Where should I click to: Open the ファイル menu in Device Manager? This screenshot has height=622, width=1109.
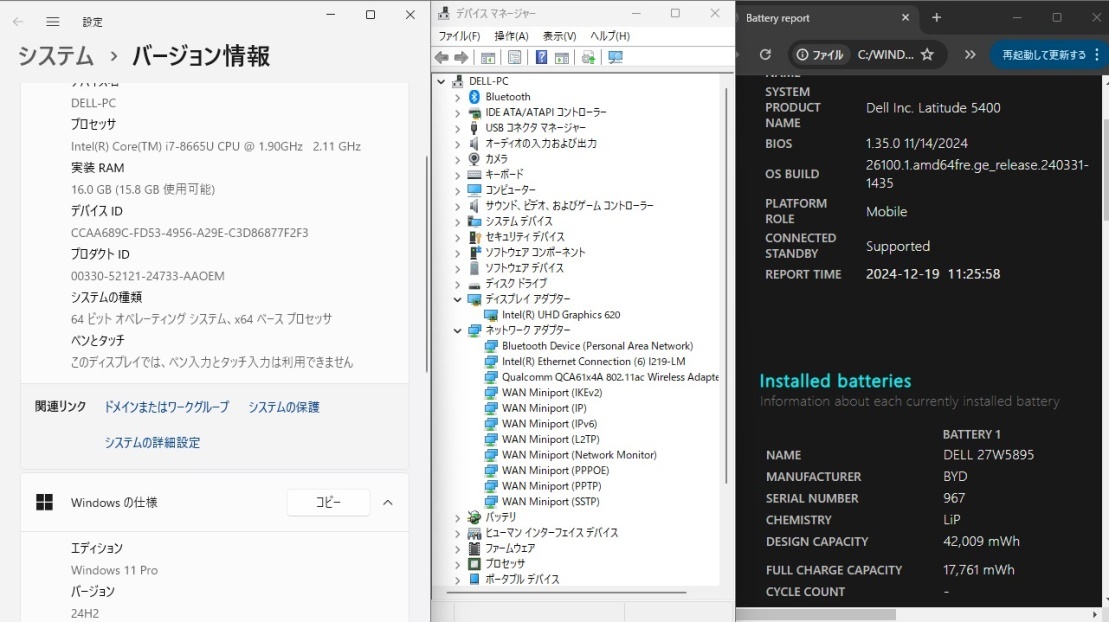tap(457, 35)
